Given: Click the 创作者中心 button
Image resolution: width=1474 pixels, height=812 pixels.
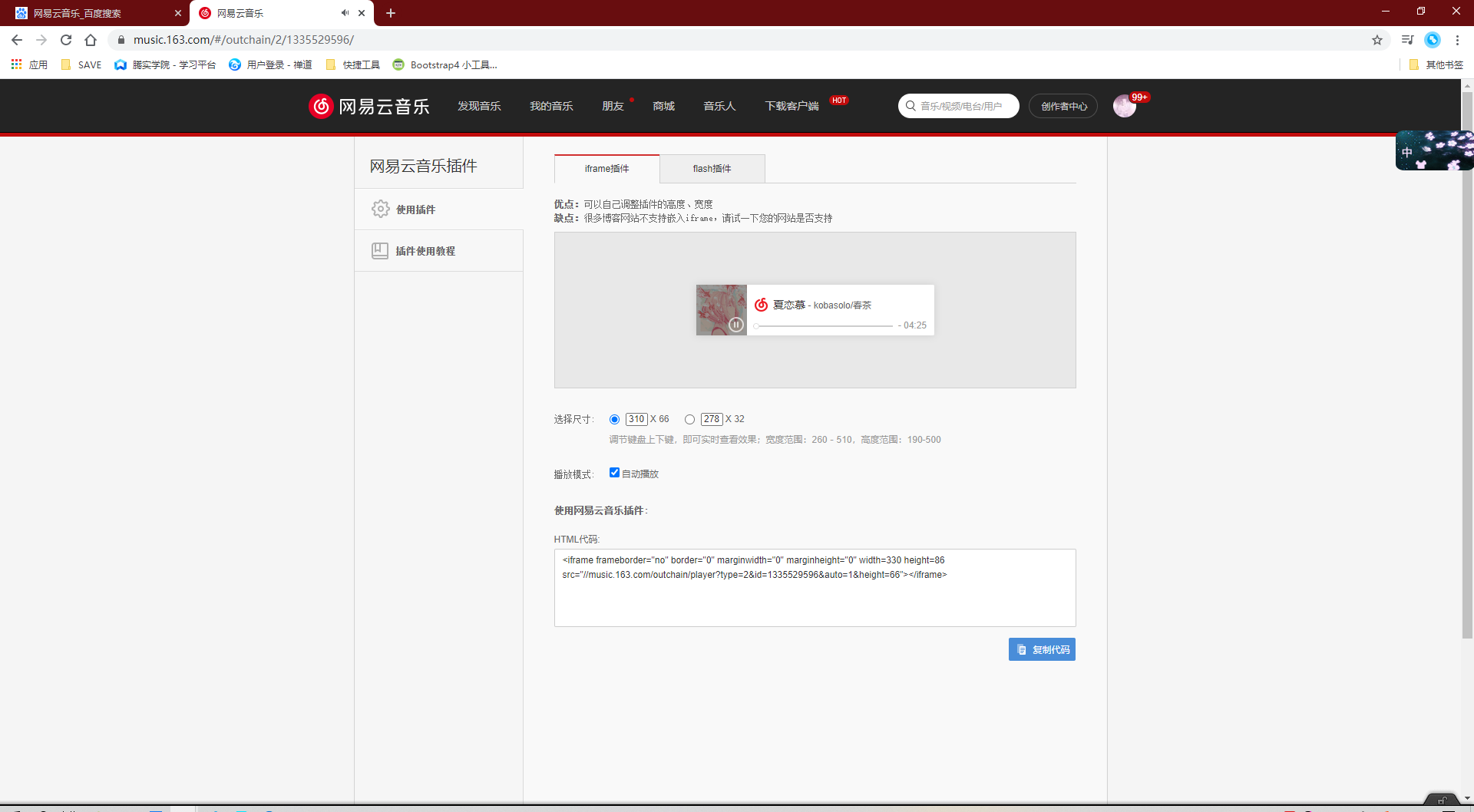Looking at the screenshot, I should click(x=1063, y=106).
